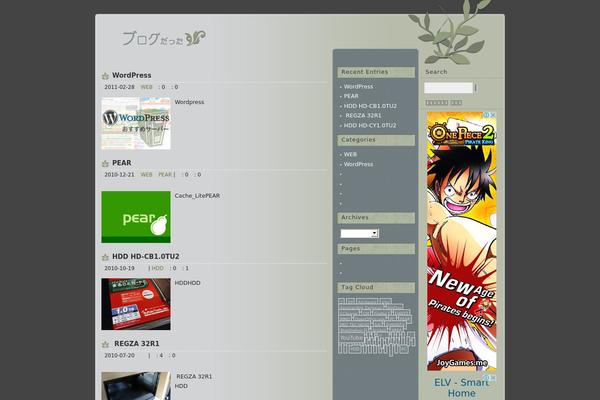600x400 pixels.
Task: Click the Categories heading
Action: [358, 140]
